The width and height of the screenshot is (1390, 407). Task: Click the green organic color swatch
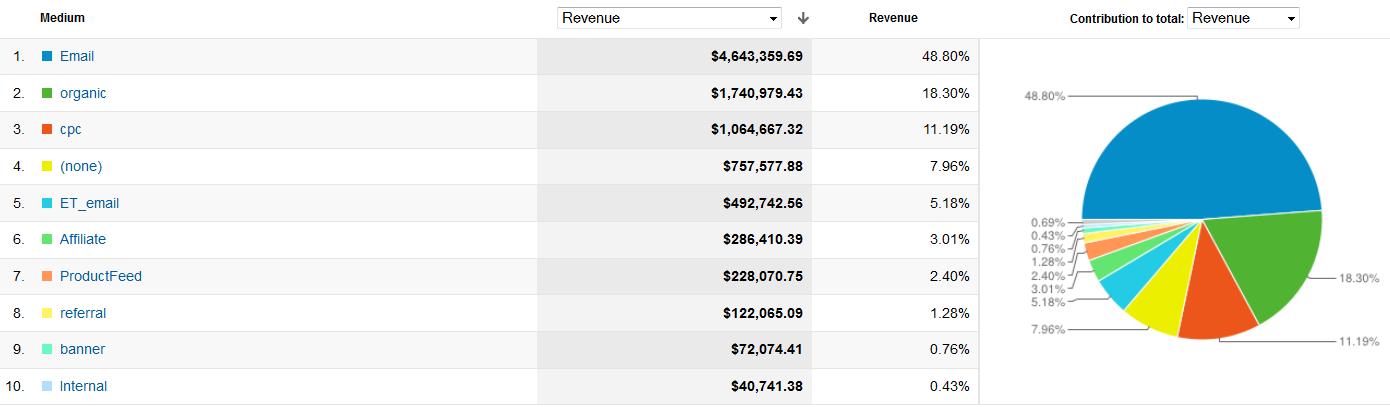pos(47,94)
